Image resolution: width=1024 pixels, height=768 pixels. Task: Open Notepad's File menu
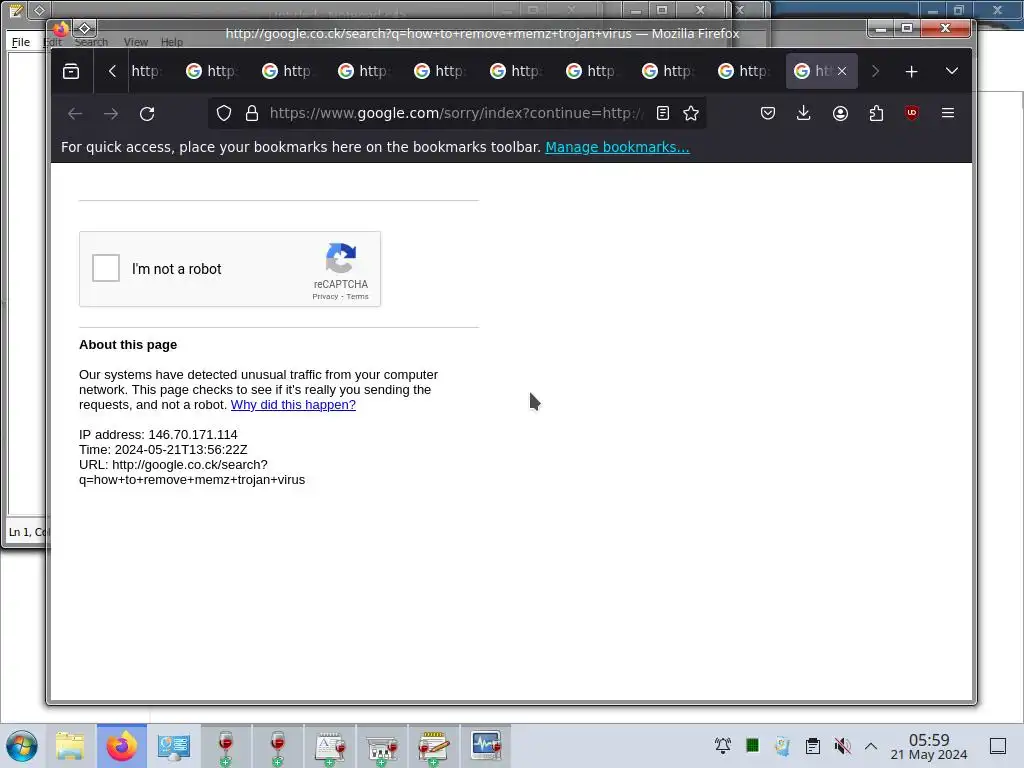21,42
